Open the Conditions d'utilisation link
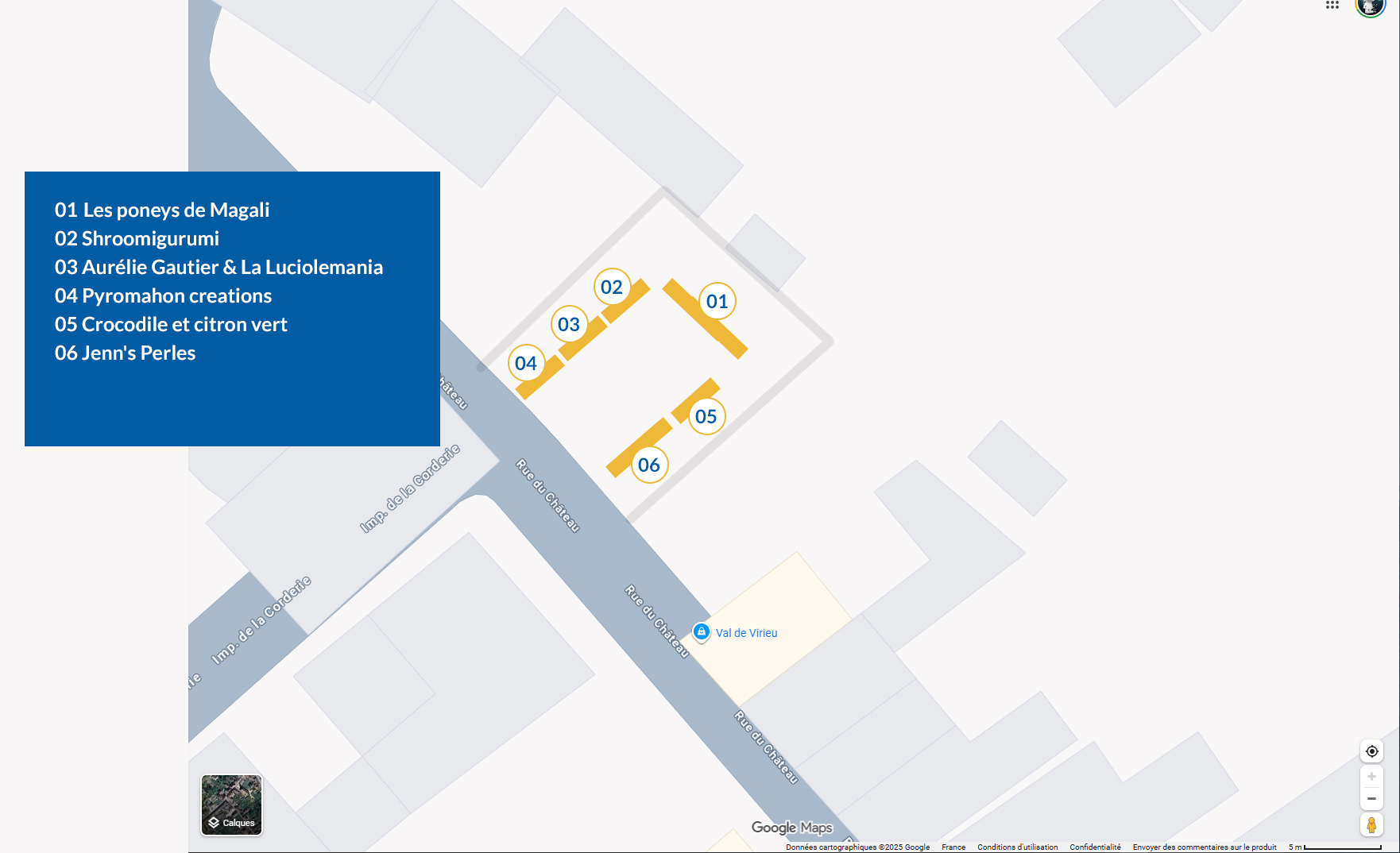Viewport: 1400px width, 853px height. 1017,847
